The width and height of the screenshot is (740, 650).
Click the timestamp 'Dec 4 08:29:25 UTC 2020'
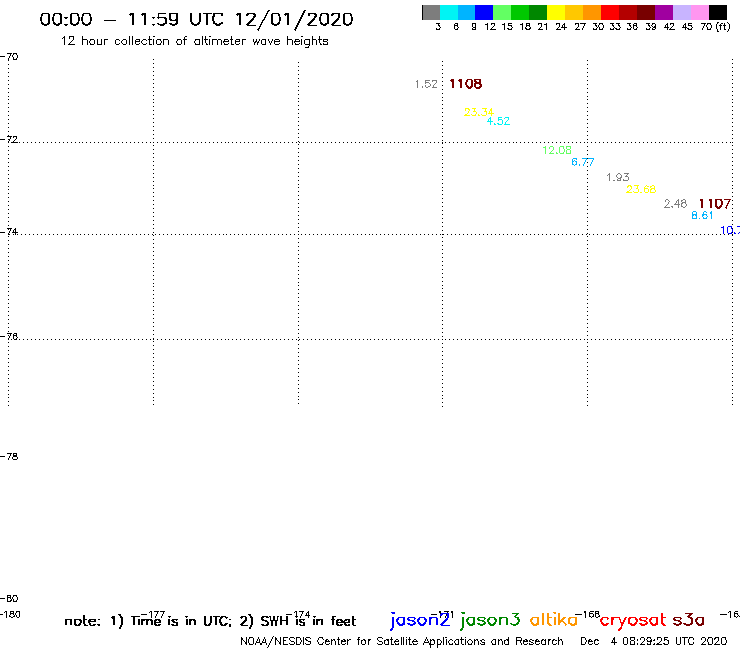654,642
